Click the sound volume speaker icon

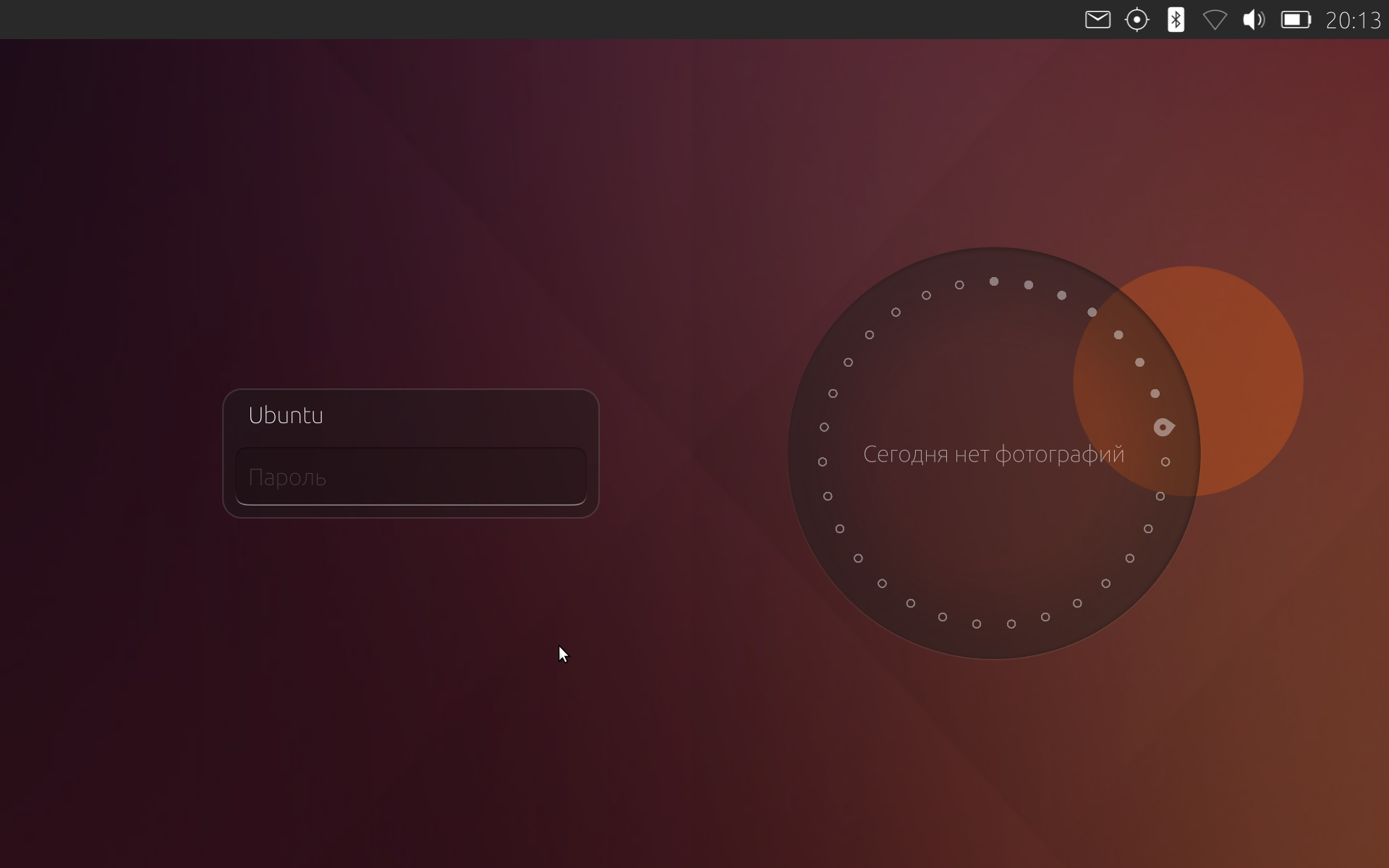pyautogui.click(x=1254, y=20)
